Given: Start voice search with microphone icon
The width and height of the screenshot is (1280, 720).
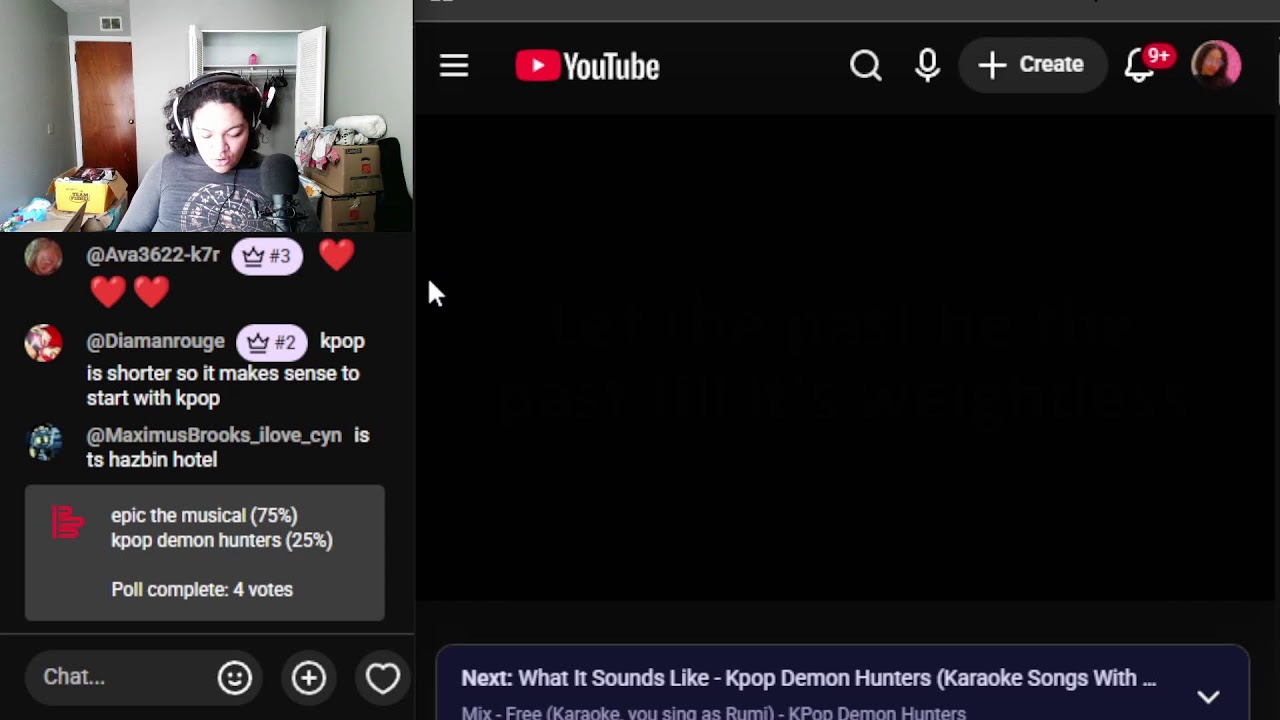Looking at the screenshot, I should [927, 65].
